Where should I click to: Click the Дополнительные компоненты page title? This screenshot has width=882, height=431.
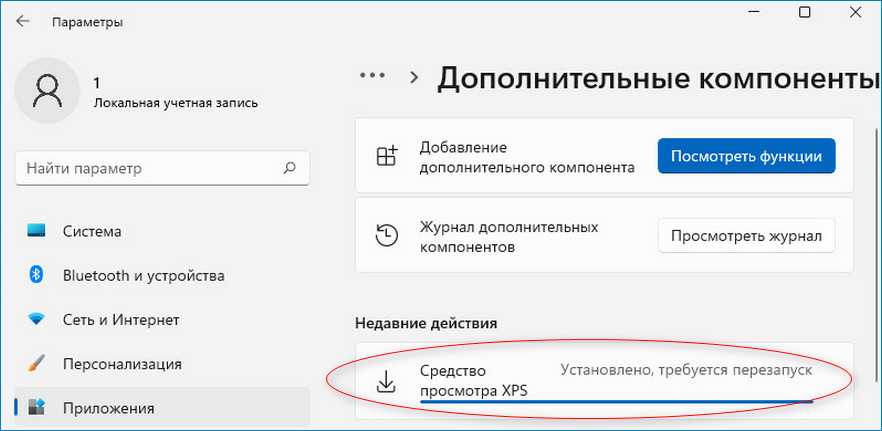[659, 78]
